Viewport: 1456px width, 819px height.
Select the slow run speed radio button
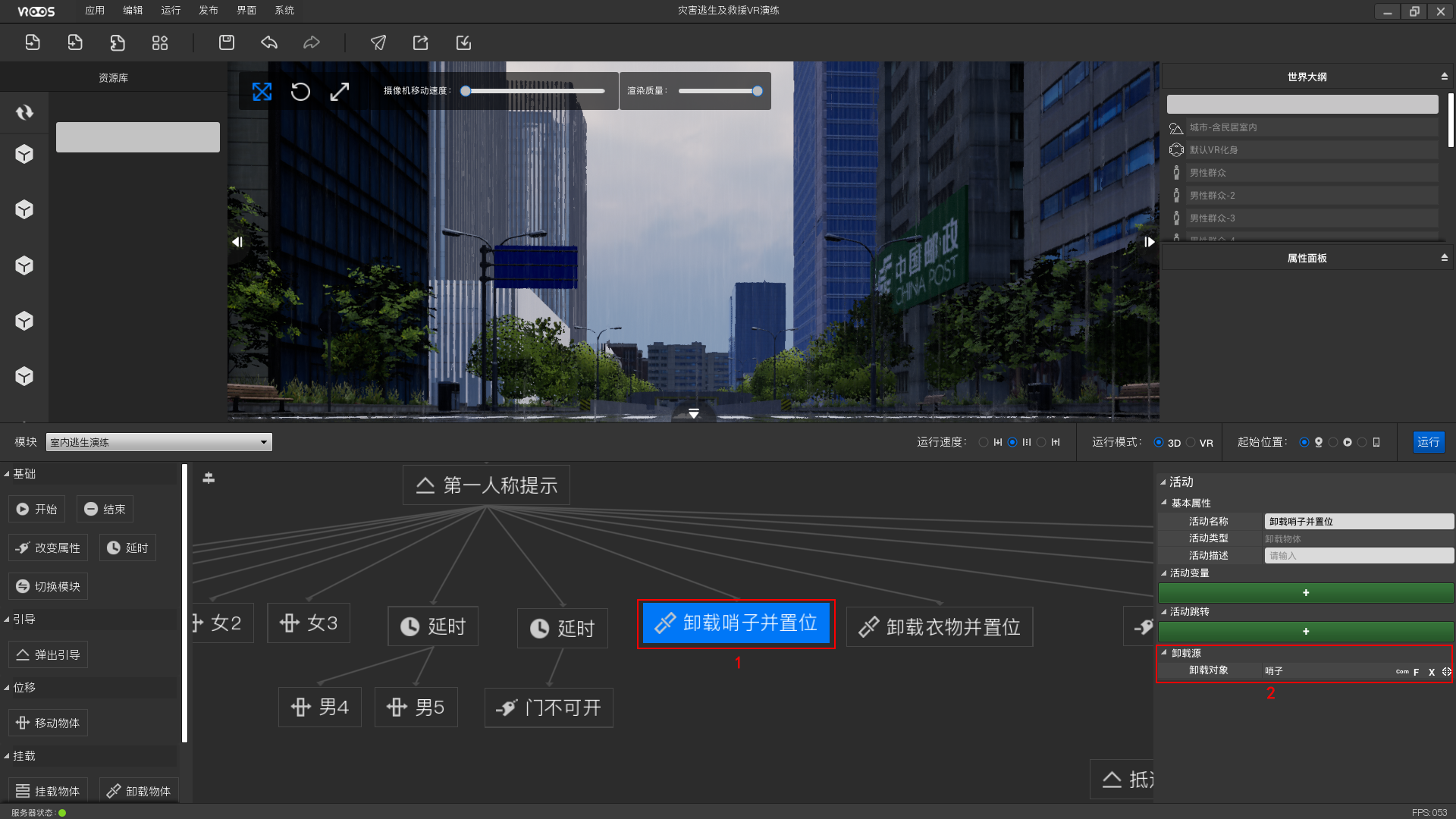pos(984,442)
